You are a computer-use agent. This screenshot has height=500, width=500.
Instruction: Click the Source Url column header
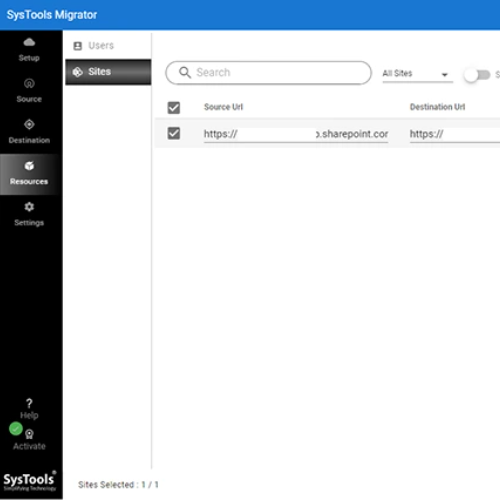tap(223, 107)
